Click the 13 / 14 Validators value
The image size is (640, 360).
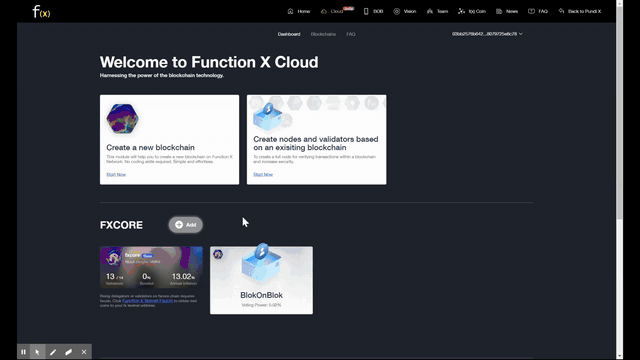click(x=114, y=276)
